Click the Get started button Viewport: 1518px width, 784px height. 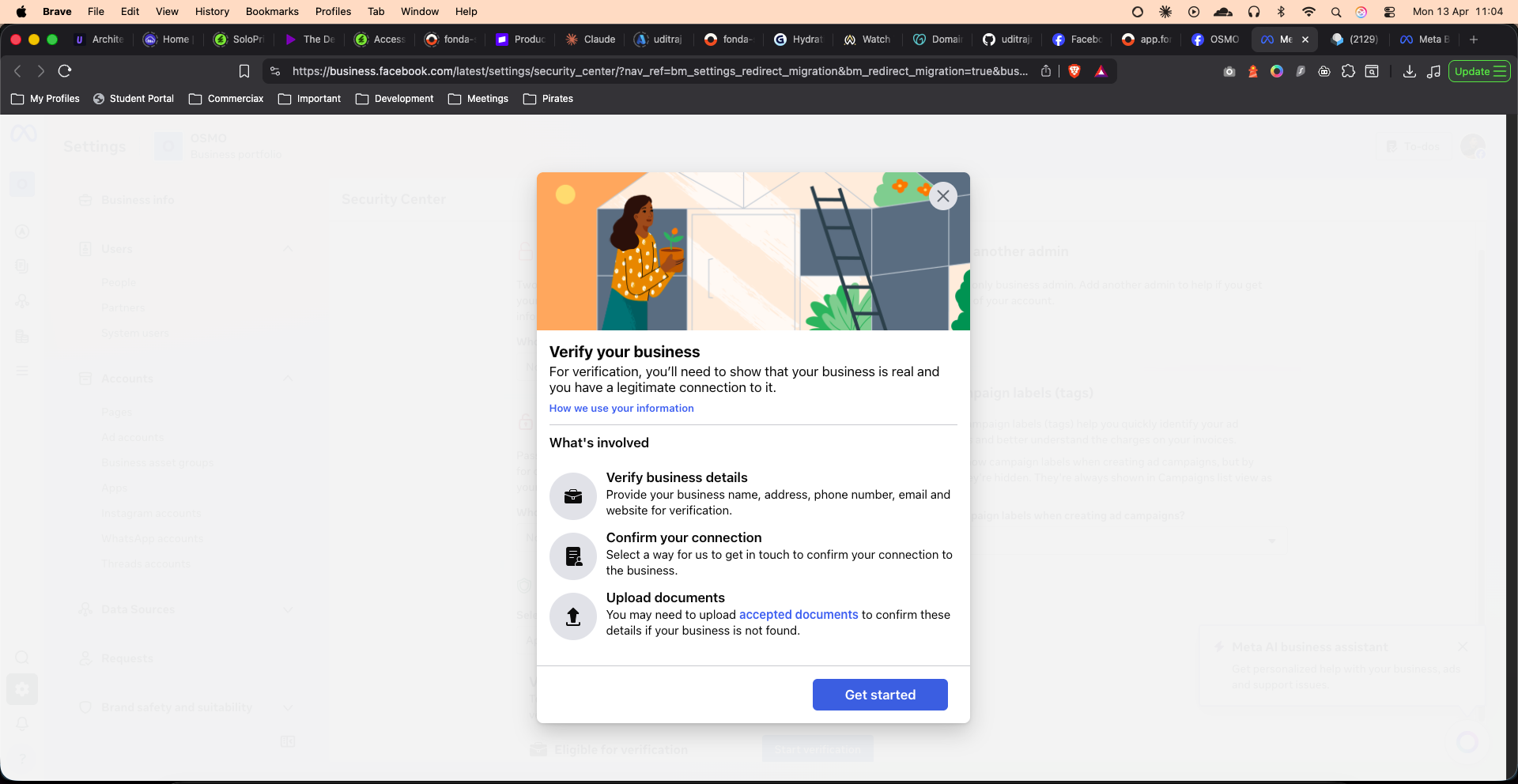coord(879,695)
